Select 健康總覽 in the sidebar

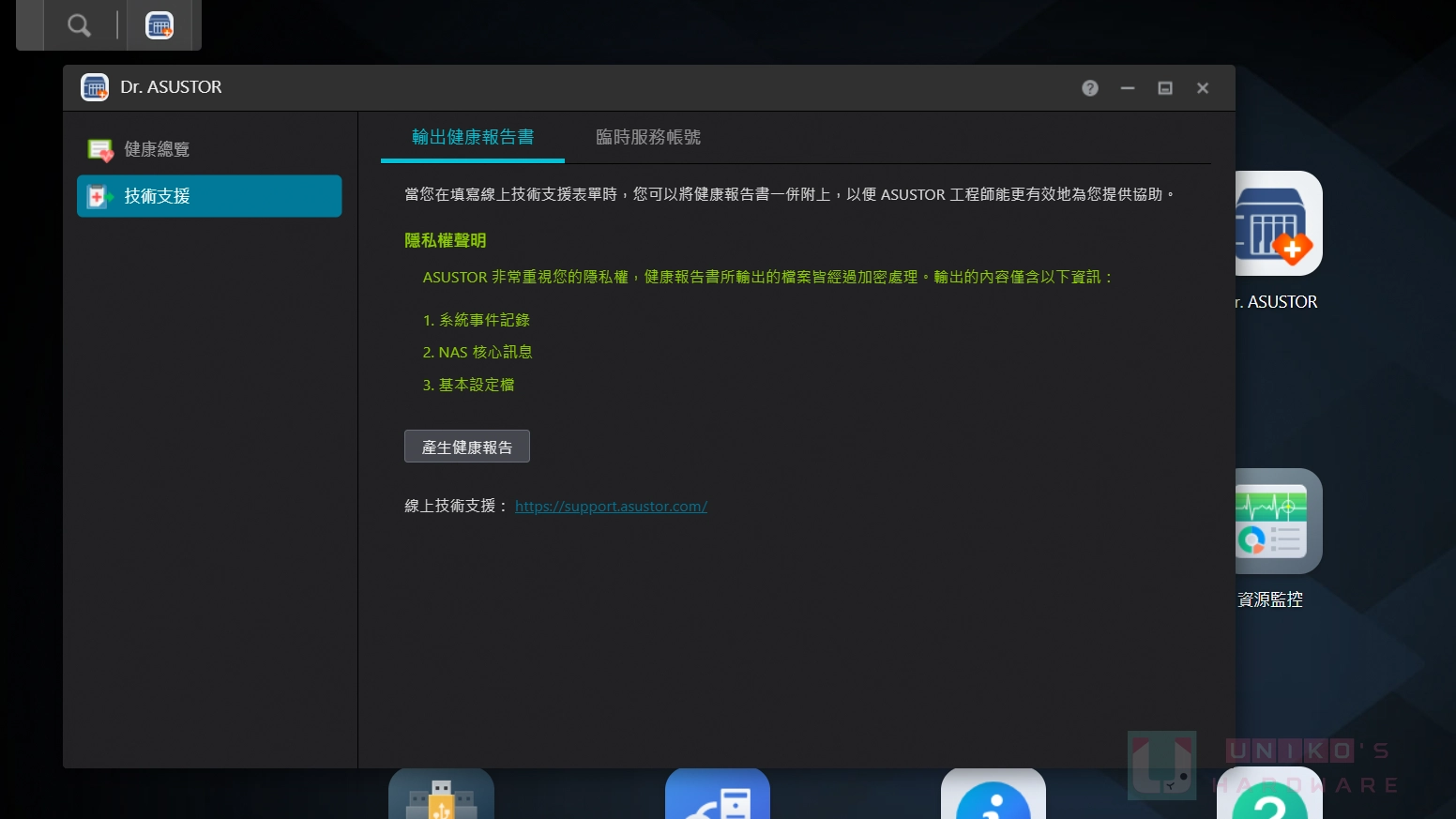pos(209,149)
